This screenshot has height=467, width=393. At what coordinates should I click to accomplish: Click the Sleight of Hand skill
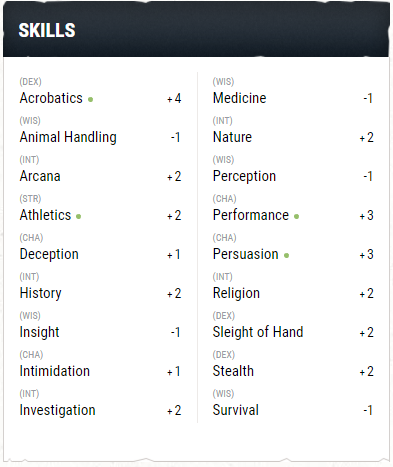pos(258,332)
